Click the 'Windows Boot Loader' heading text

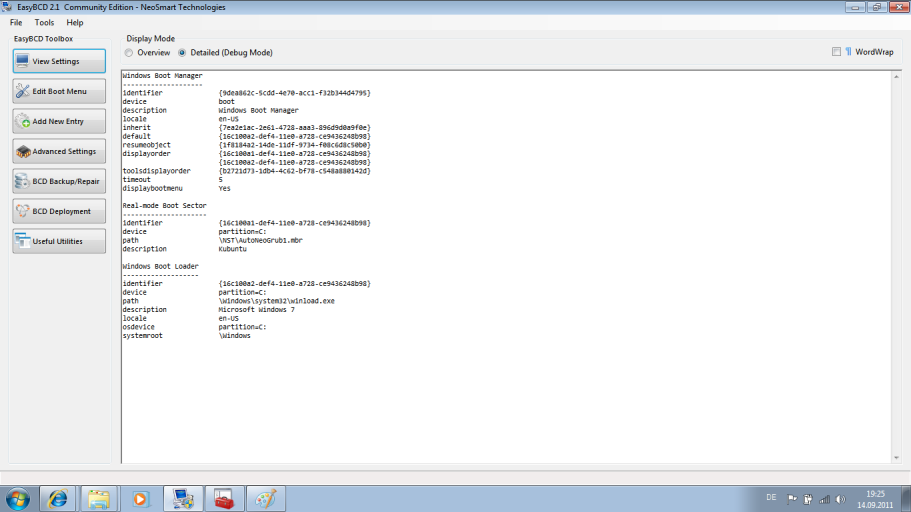coord(160,266)
